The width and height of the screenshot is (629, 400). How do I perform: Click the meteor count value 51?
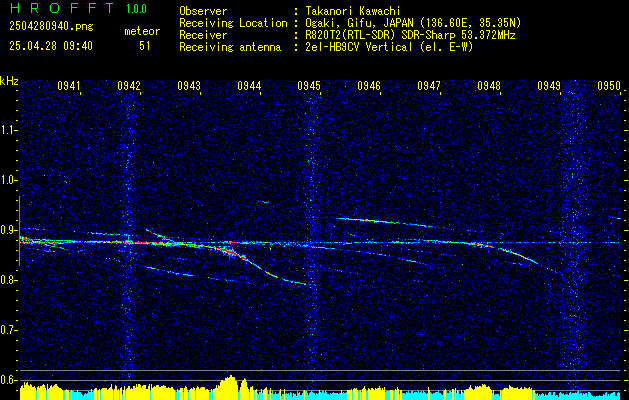(145, 46)
